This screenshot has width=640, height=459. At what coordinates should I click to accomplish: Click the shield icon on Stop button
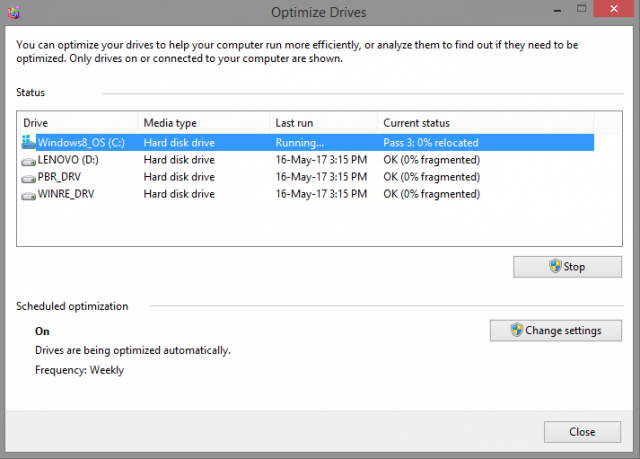[x=555, y=267]
